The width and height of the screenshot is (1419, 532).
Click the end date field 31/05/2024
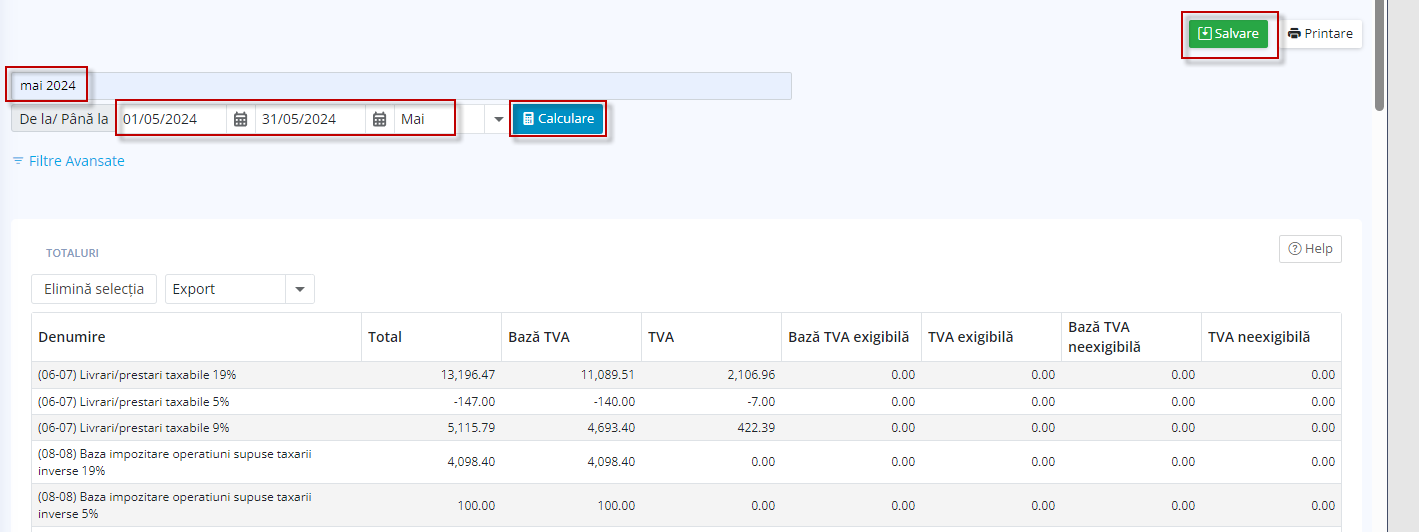coord(311,119)
